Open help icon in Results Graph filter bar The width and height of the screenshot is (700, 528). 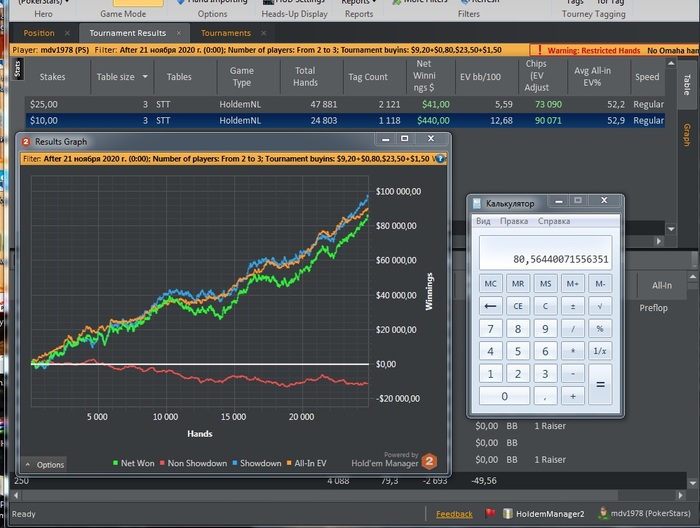440,159
